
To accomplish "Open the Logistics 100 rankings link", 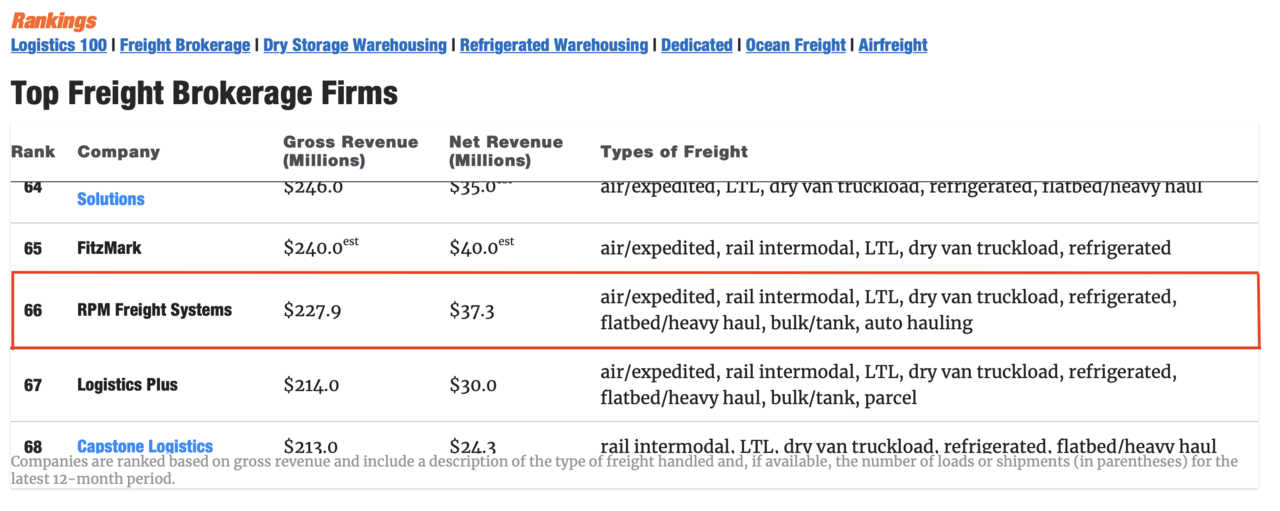I will tap(59, 45).
